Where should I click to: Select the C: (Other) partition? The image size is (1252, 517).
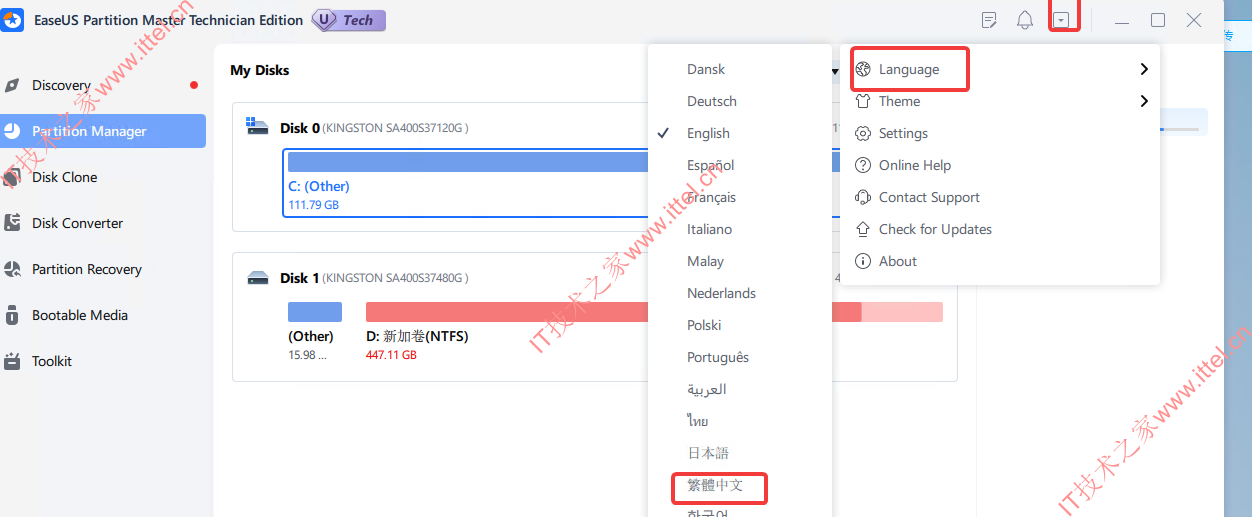point(466,182)
